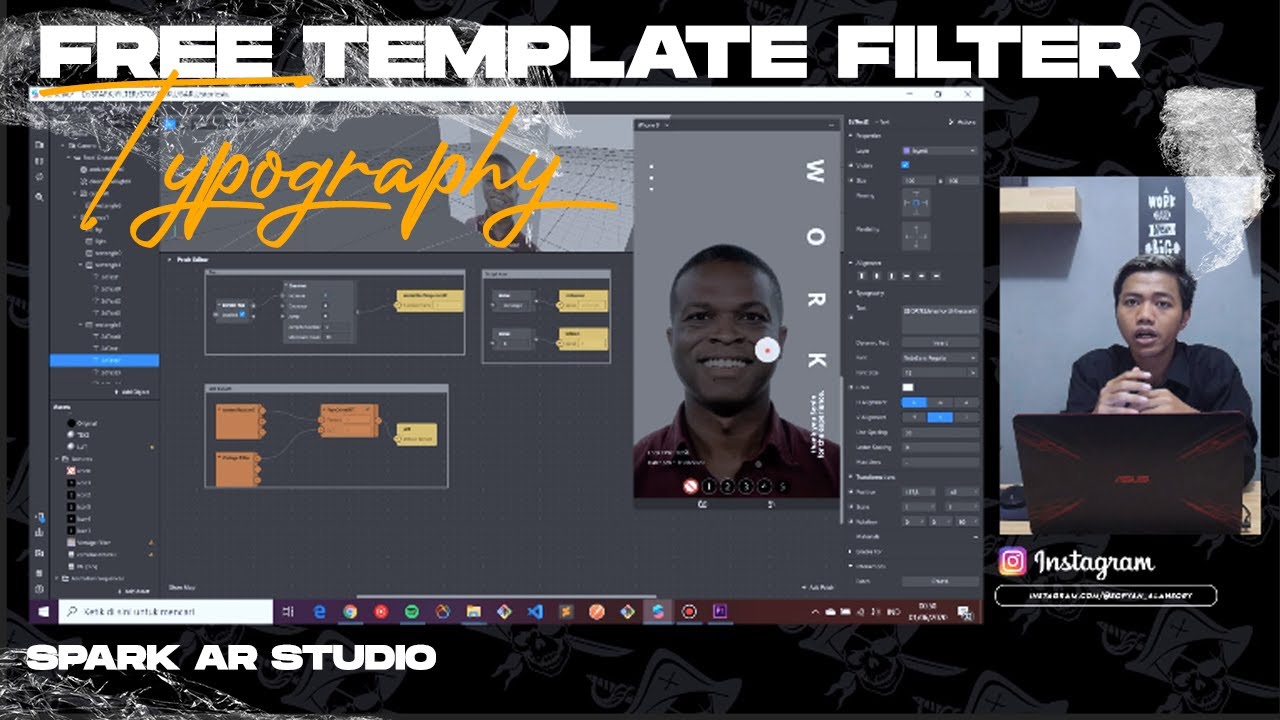The height and width of the screenshot is (720, 1280).
Task: Collapse the Transformations section
Action: tap(851, 477)
